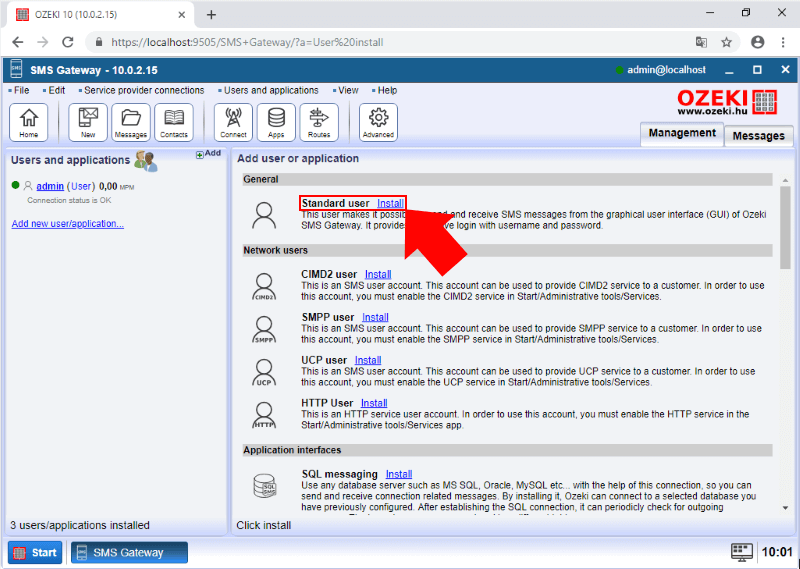Click the 'Application interfaces' section header
800x569 pixels.
coord(508,450)
